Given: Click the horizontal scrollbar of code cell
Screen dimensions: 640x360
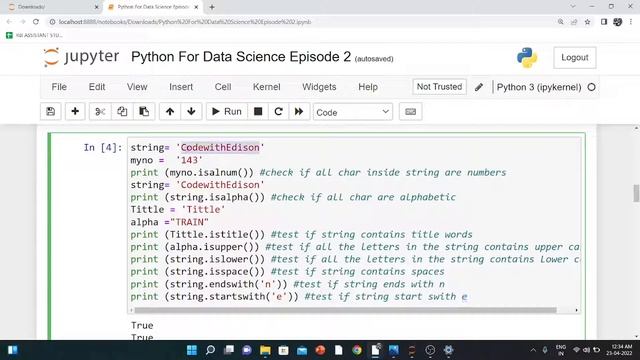Looking at the screenshot, I should coord(345,310).
